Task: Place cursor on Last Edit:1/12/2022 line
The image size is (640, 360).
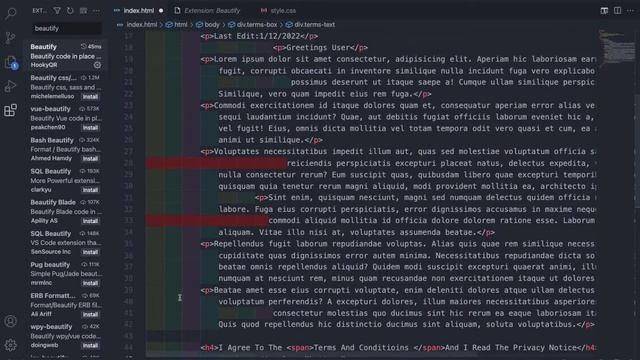Action: click(259, 36)
